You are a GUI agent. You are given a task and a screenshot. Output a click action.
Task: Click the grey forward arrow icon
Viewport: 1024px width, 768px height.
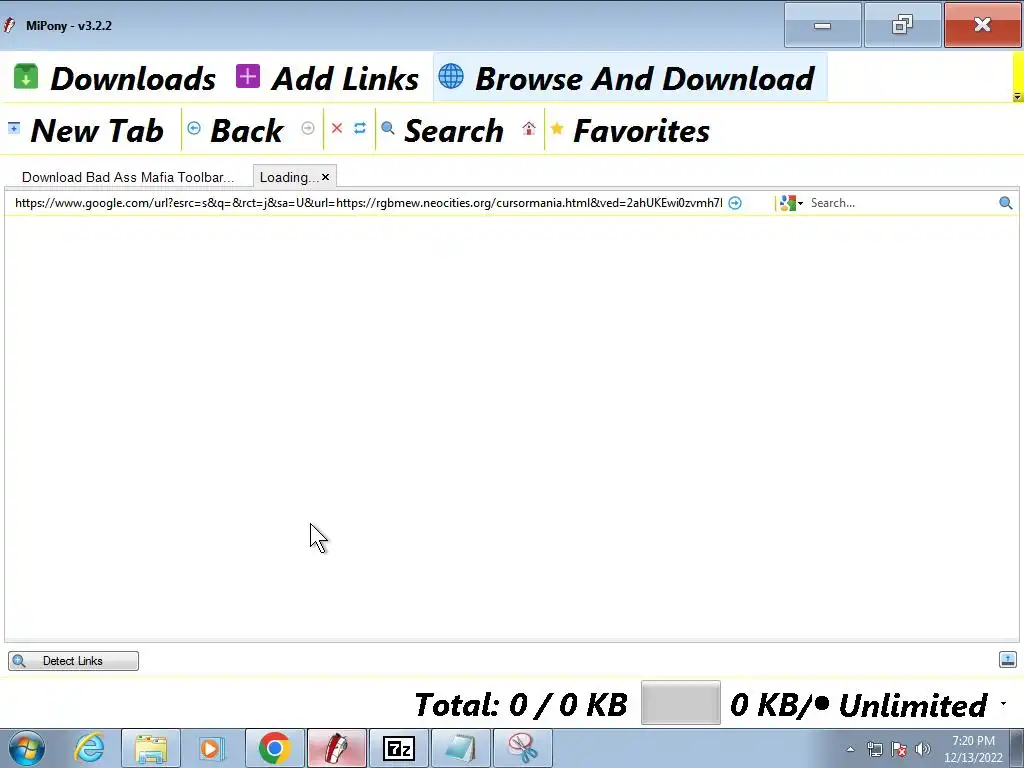308,128
